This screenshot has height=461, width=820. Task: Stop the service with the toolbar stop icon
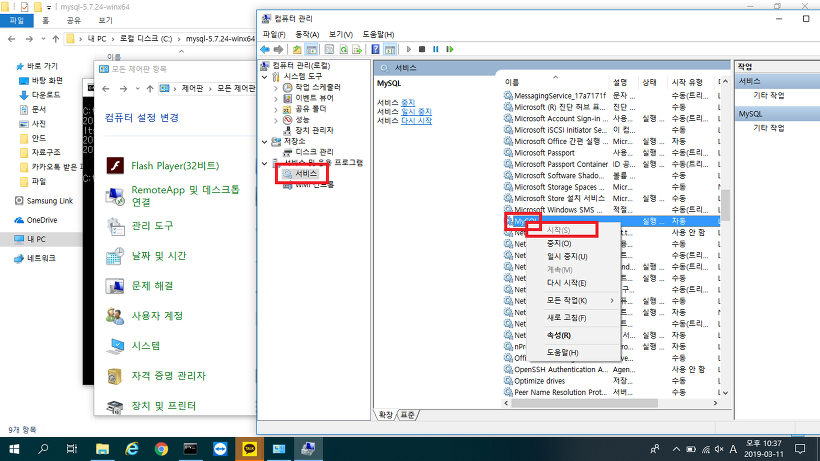click(422, 49)
